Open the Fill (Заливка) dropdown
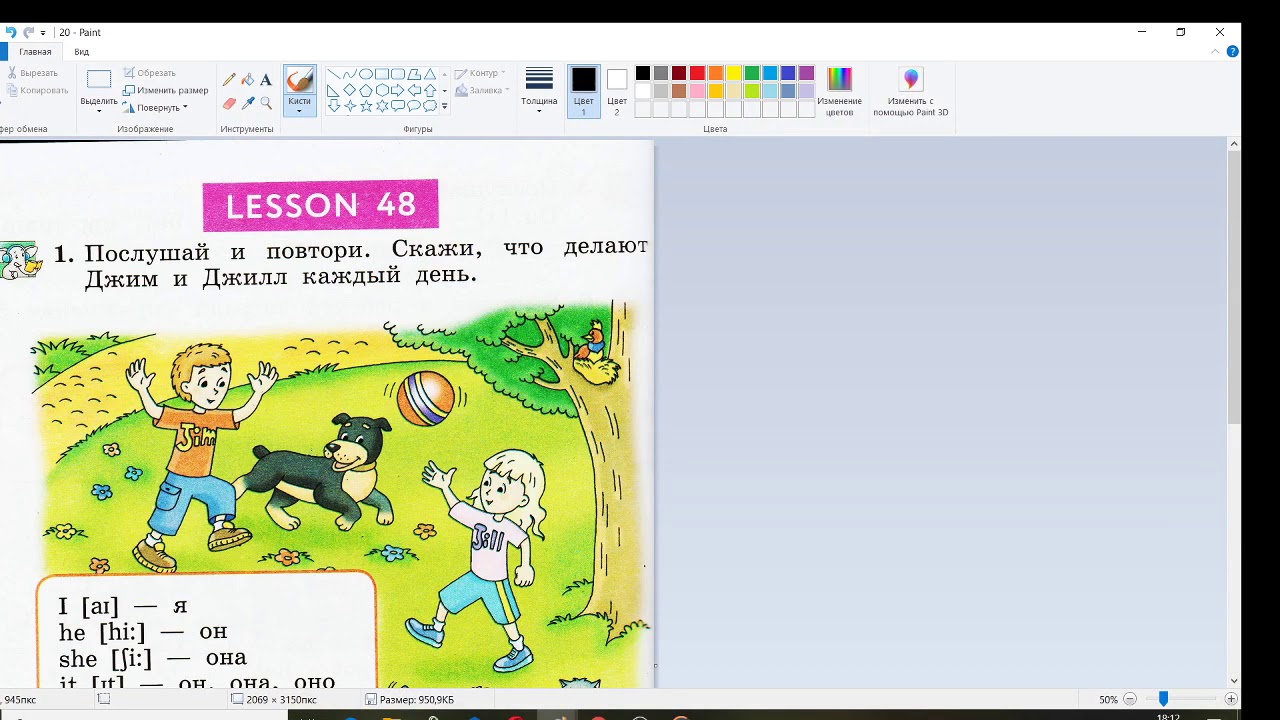This screenshot has height=720, width=1280. (x=482, y=90)
